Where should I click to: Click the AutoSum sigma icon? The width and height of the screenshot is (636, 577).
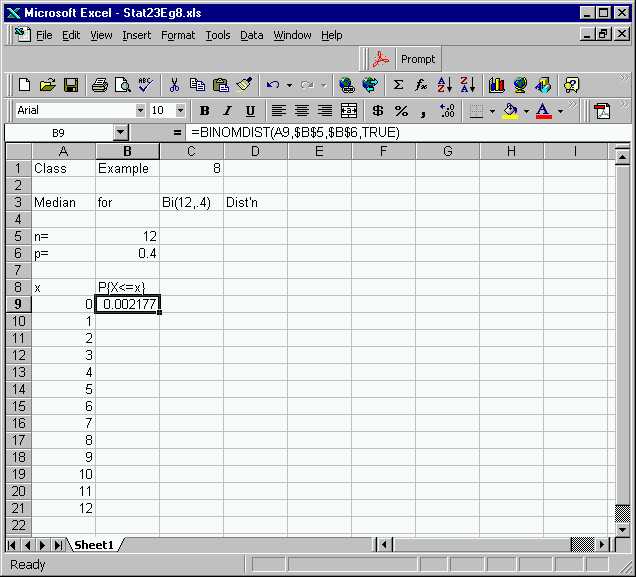click(x=398, y=85)
